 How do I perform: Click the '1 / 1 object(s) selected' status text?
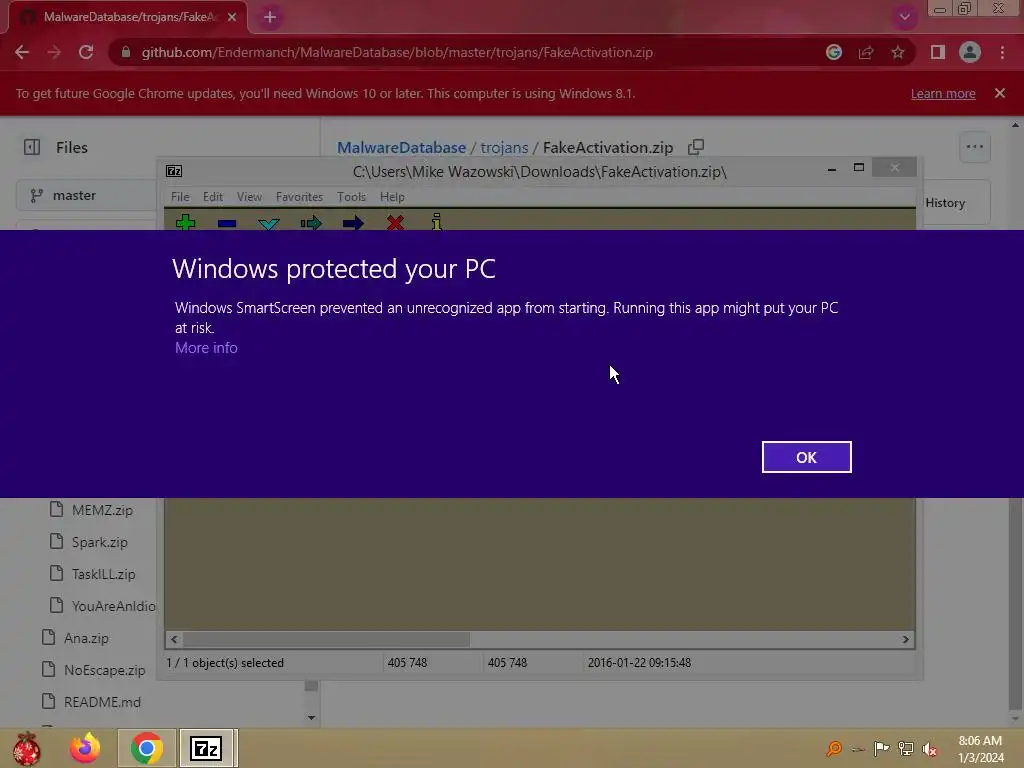[225, 663]
